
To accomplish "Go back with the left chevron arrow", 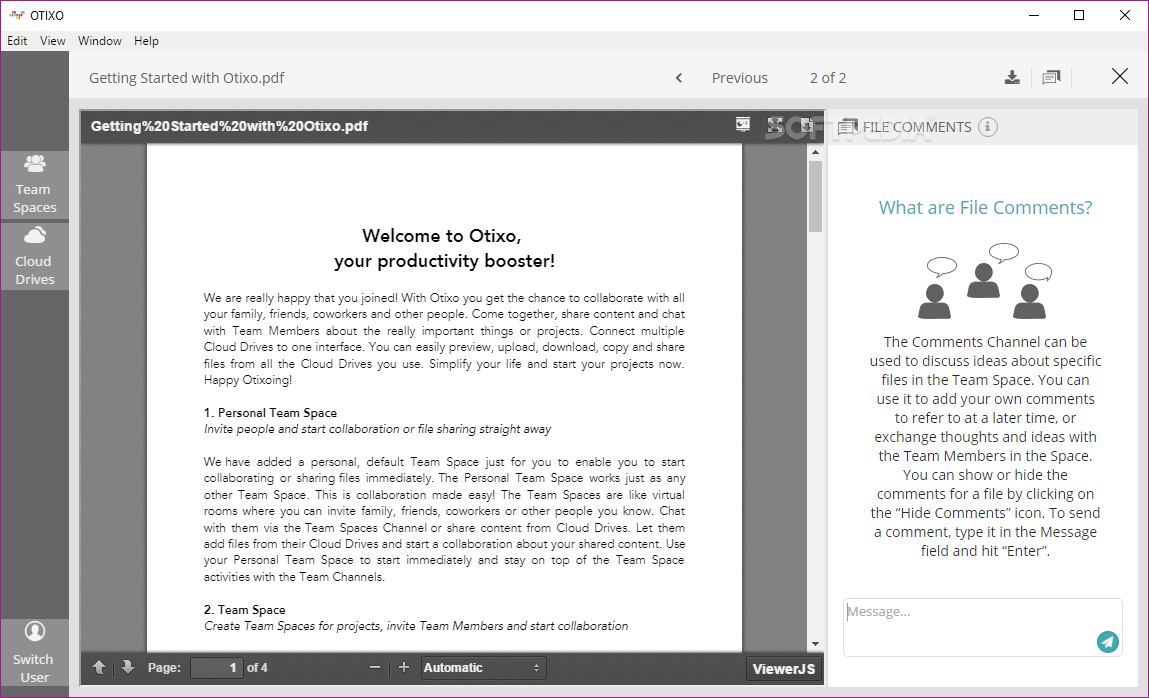I will tap(679, 78).
